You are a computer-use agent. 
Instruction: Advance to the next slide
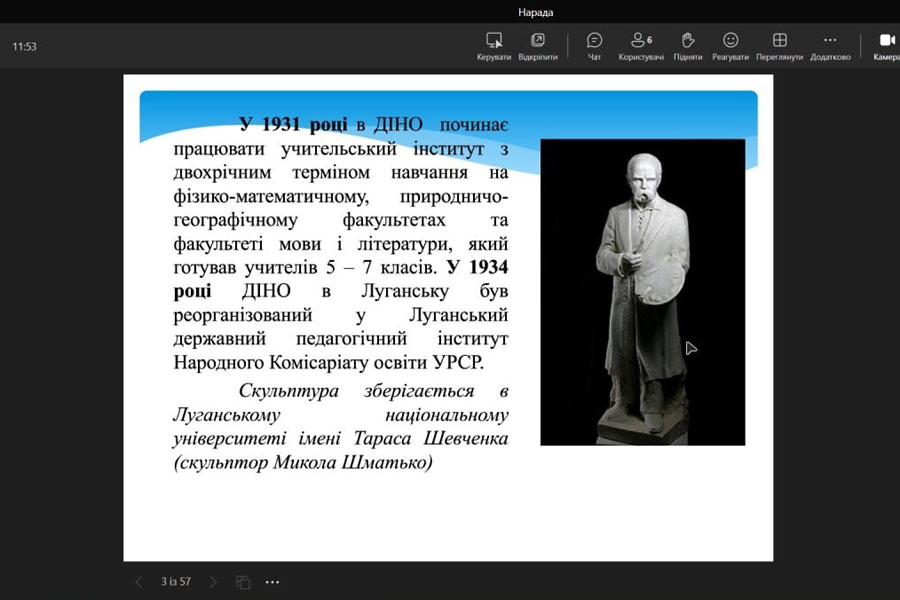click(x=213, y=582)
